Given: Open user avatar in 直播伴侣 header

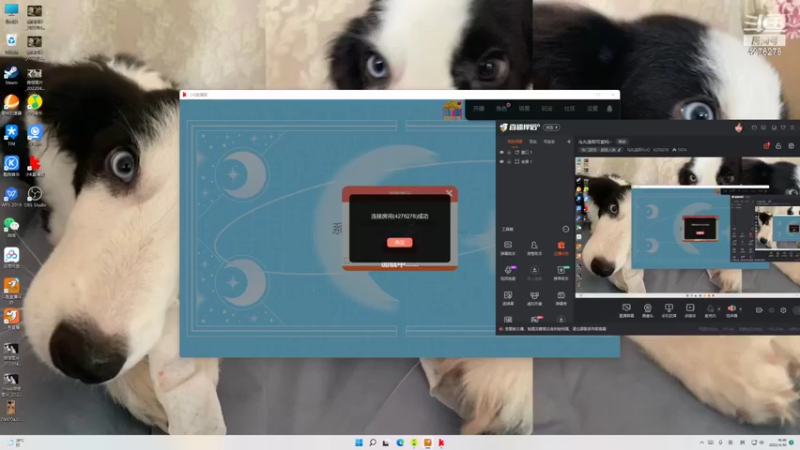Looking at the screenshot, I should click(x=738, y=127).
